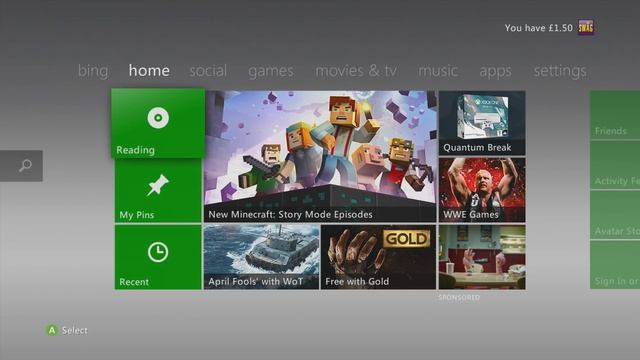Open the sponsored diner ad tile
The width and height of the screenshot is (640, 360).
[482, 257]
